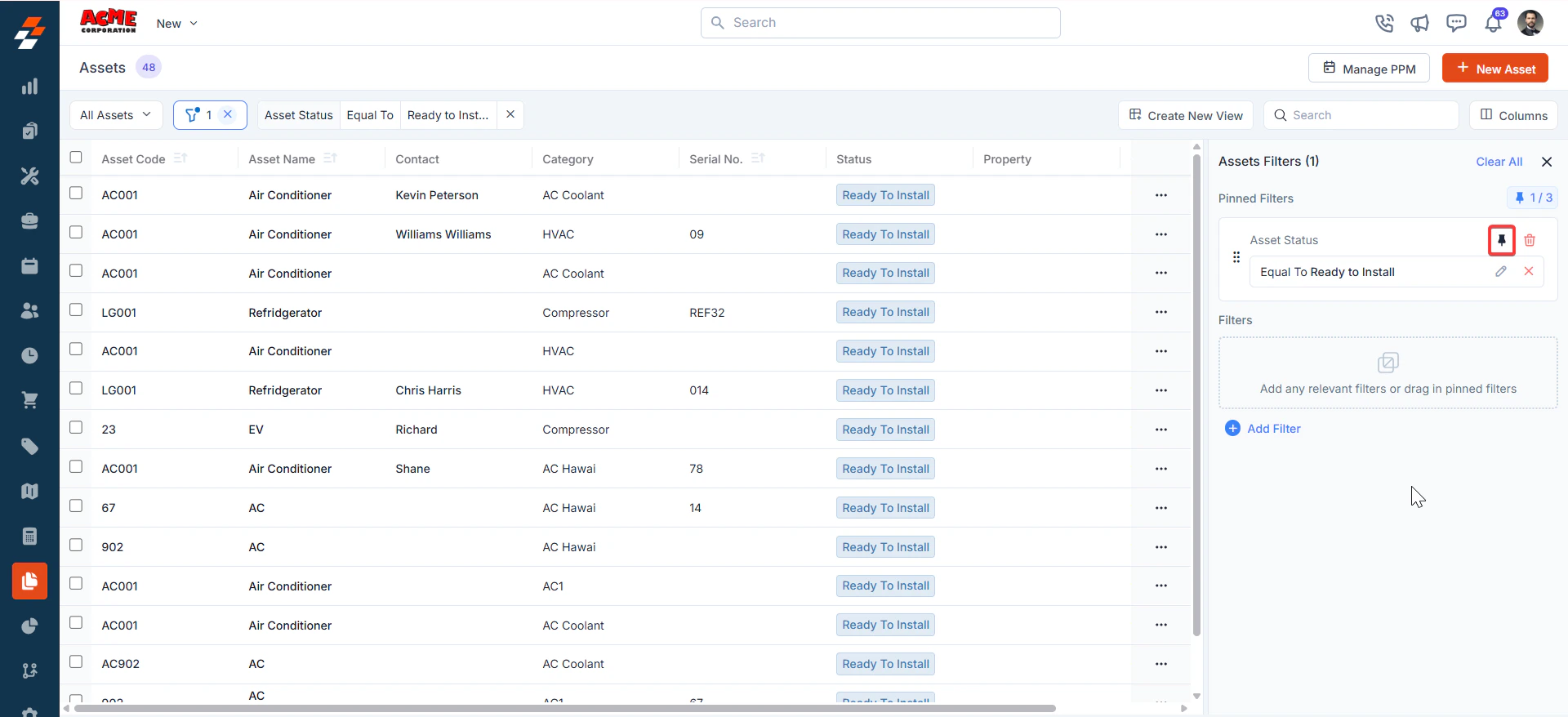Remove the Equal To Ready to Install condition

pyautogui.click(x=1529, y=271)
